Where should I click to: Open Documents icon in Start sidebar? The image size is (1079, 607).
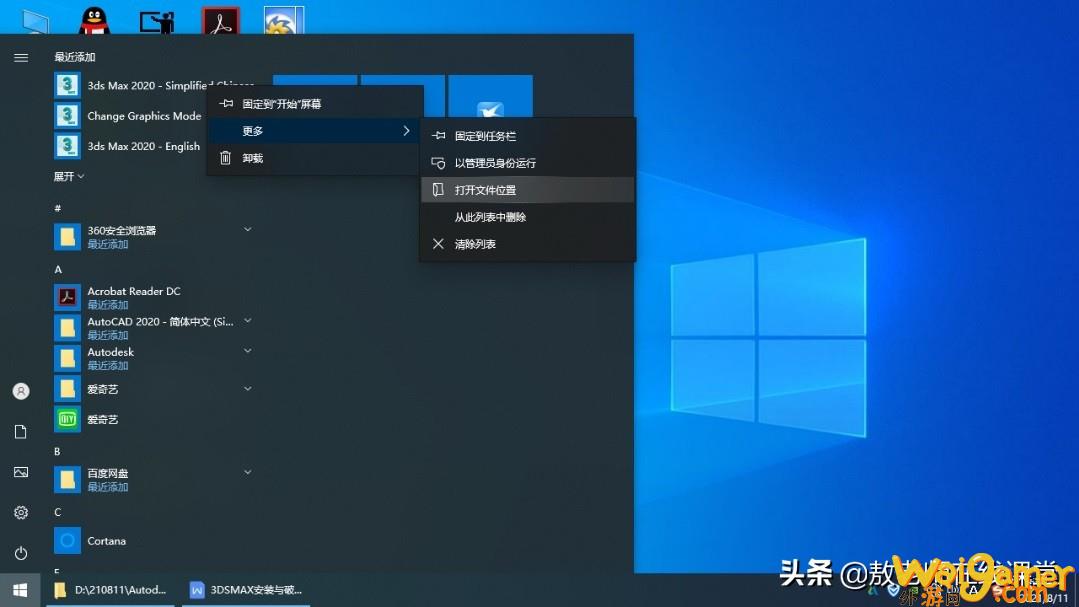point(21,432)
